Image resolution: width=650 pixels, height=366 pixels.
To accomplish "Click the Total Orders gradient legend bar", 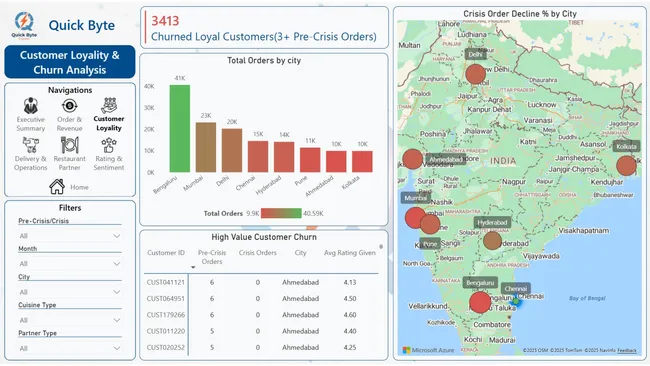I will coord(281,213).
